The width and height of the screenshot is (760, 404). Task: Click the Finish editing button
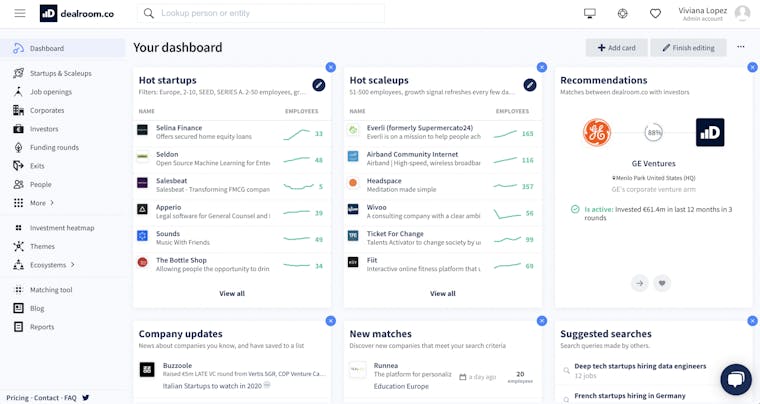pos(688,47)
